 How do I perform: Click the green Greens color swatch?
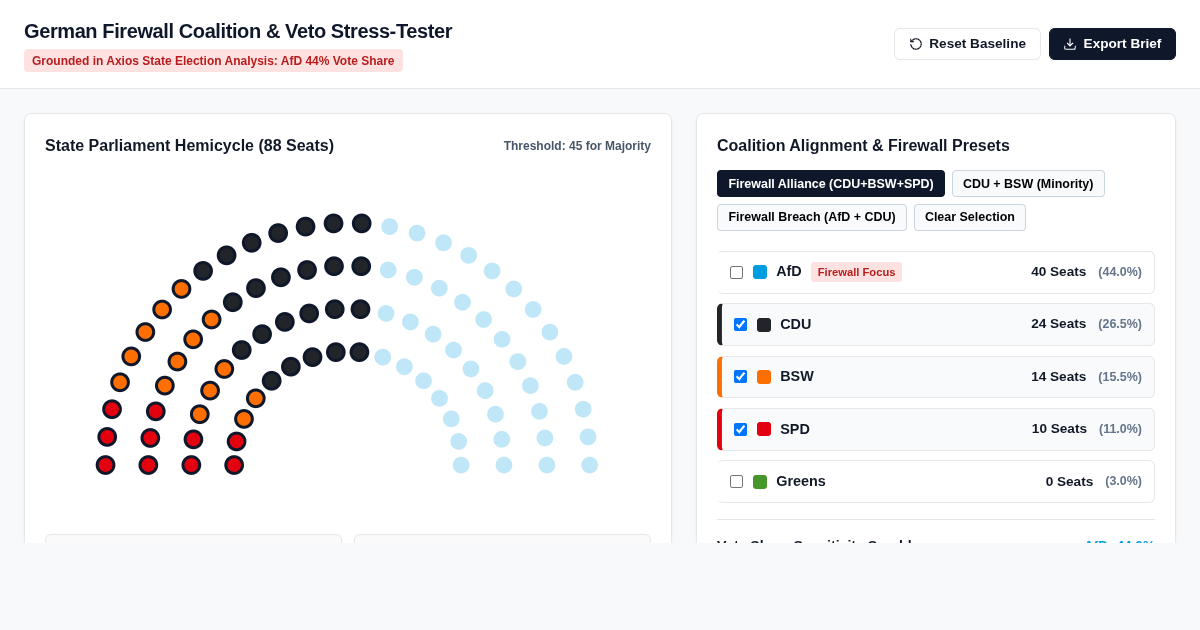(x=760, y=481)
